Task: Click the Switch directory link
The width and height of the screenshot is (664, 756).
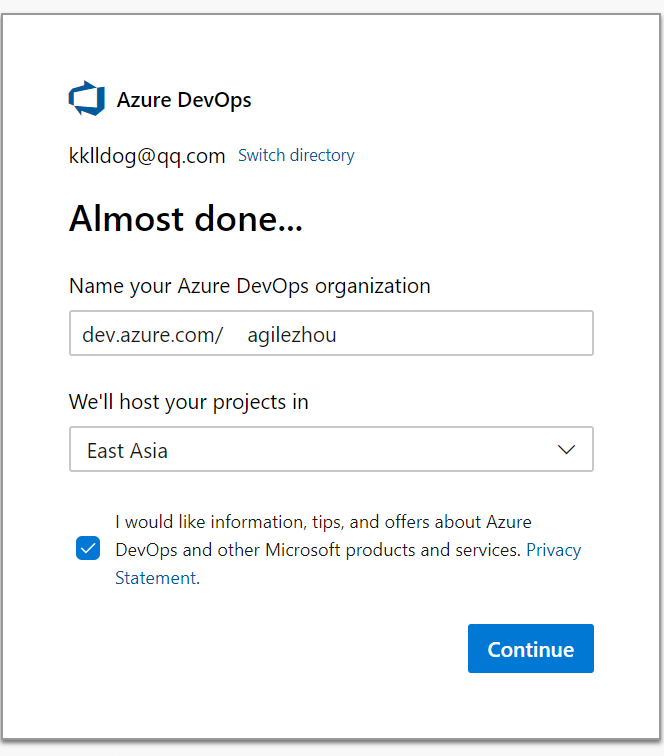Action: coord(296,155)
